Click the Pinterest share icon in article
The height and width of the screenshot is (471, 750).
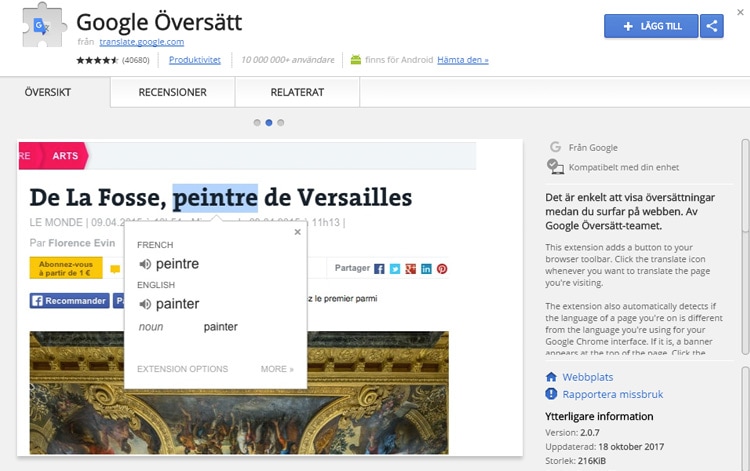(442, 269)
